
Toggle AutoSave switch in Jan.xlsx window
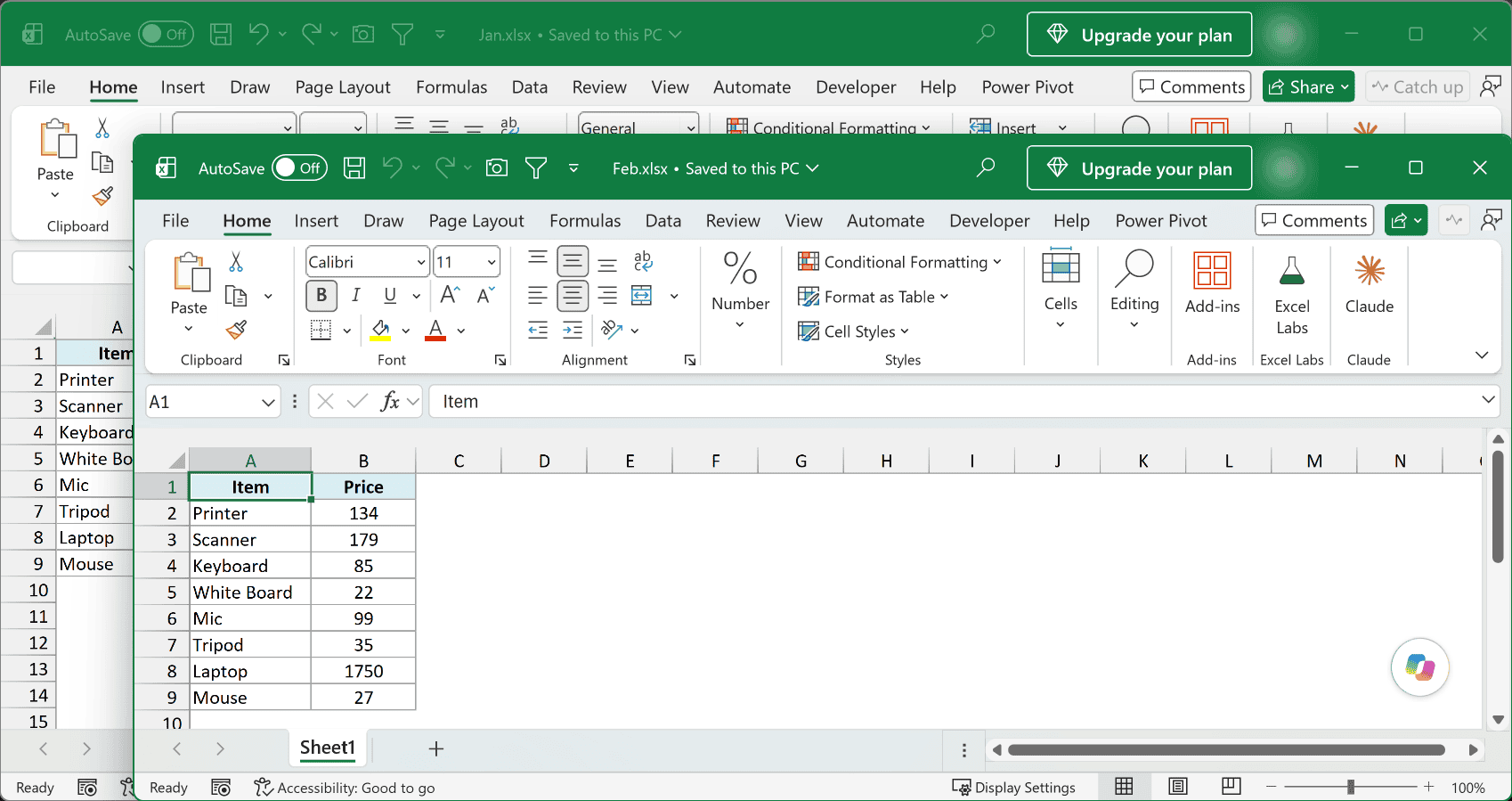pyautogui.click(x=167, y=35)
